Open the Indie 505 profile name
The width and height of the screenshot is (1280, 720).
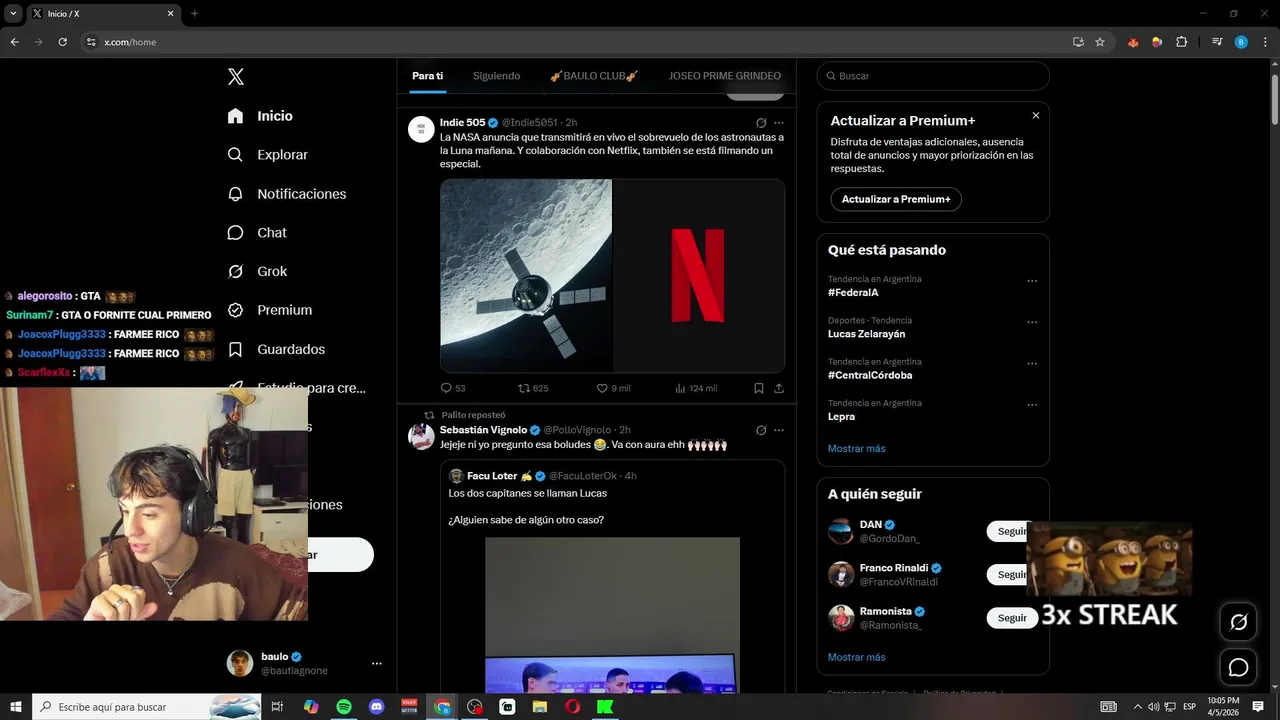[462, 122]
